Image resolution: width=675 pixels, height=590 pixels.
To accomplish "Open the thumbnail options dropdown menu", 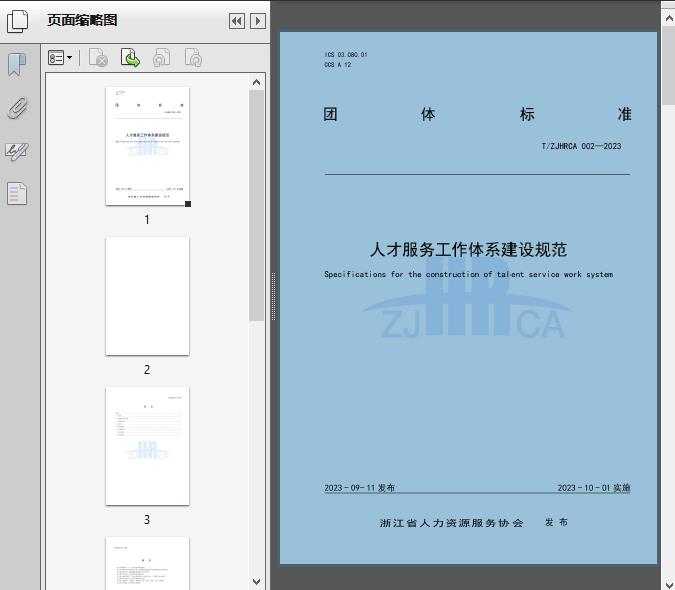I will [x=60, y=58].
